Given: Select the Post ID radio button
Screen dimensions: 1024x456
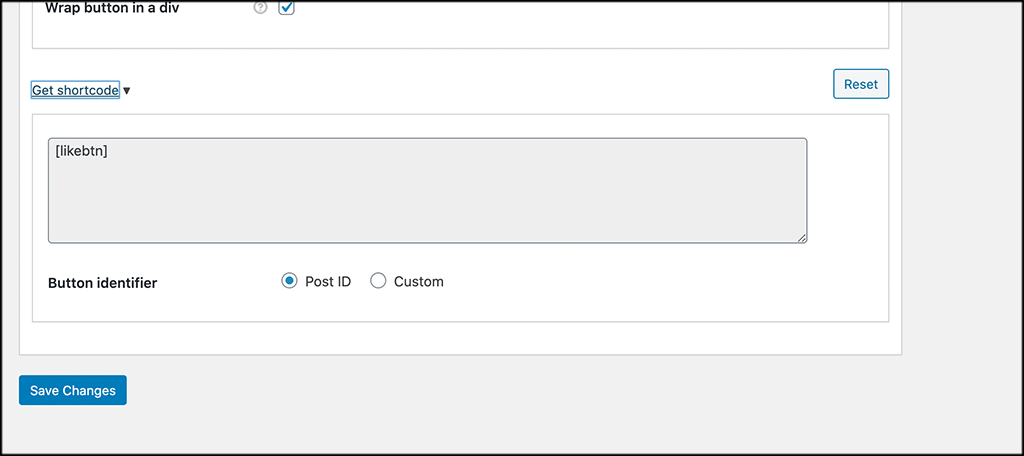Looking at the screenshot, I should 289,282.
